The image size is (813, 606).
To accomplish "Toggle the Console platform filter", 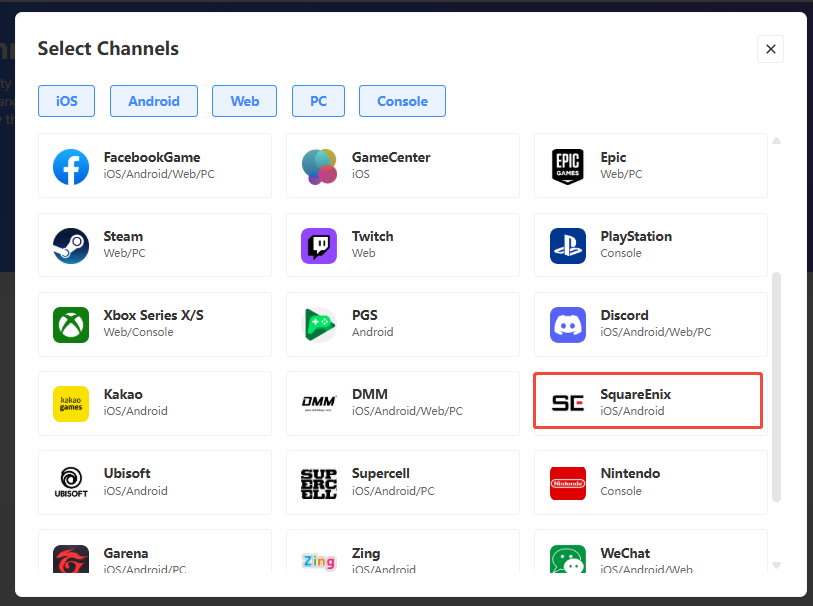I will [402, 101].
